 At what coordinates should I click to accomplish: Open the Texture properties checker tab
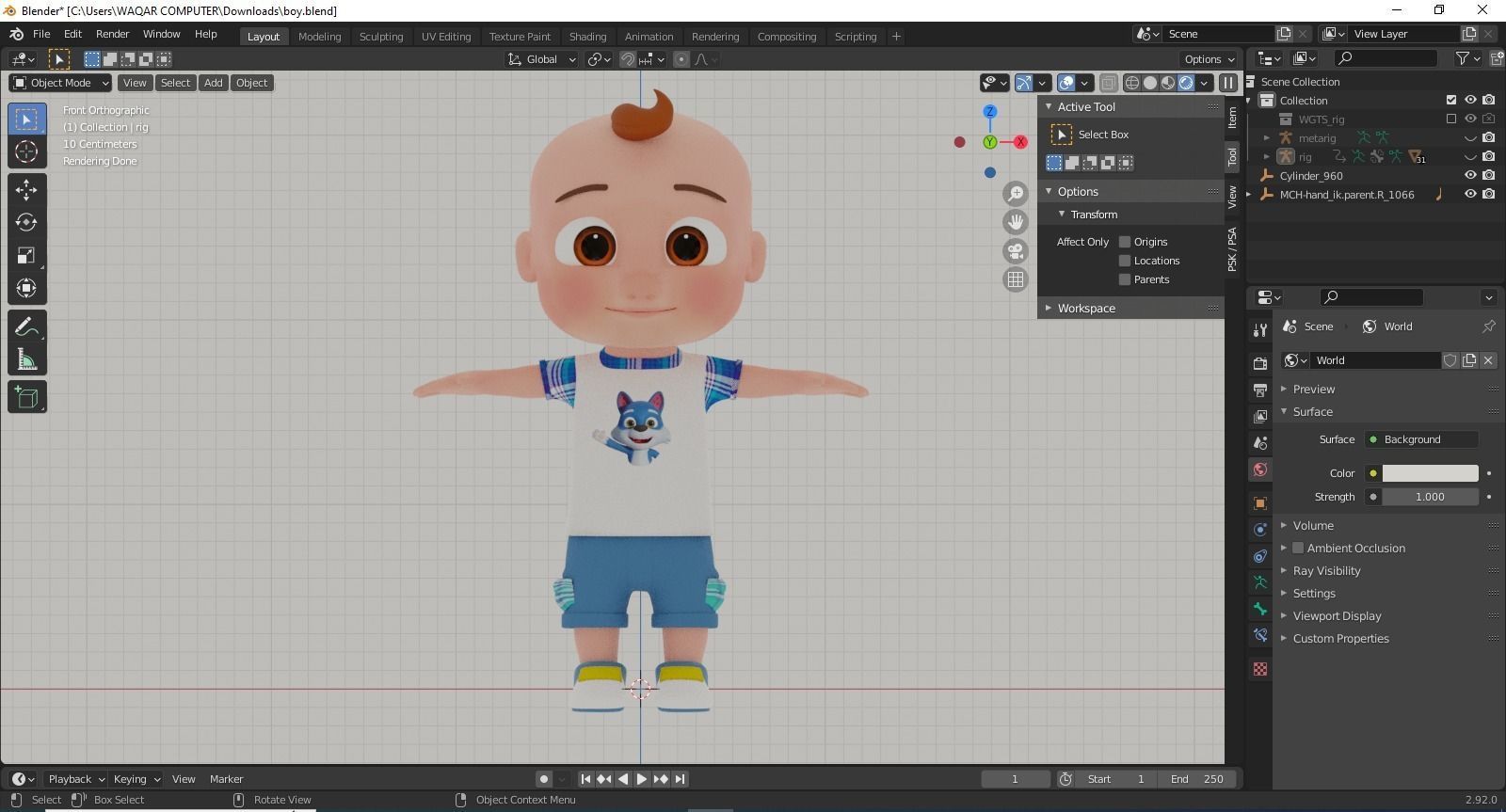click(x=1260, y=669)
